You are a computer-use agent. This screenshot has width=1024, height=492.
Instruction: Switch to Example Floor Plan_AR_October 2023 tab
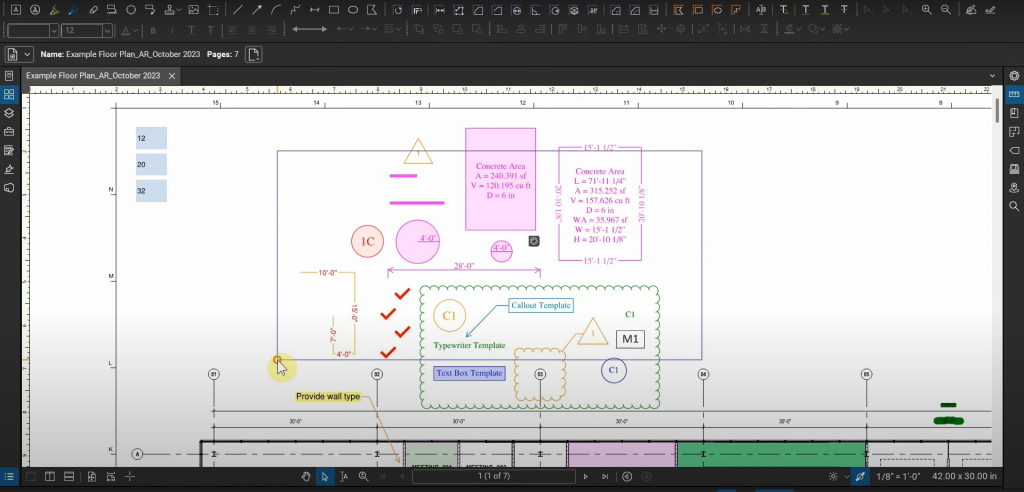click(x=93, y=75)
